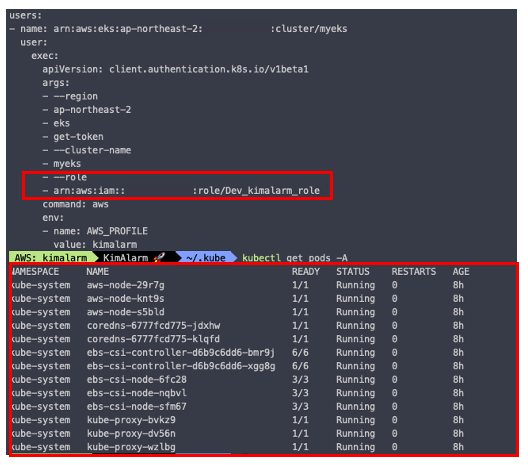The image size is (528, 465).
Task: Select pod name aws-node-29r7g
Action: coord(126,285)
